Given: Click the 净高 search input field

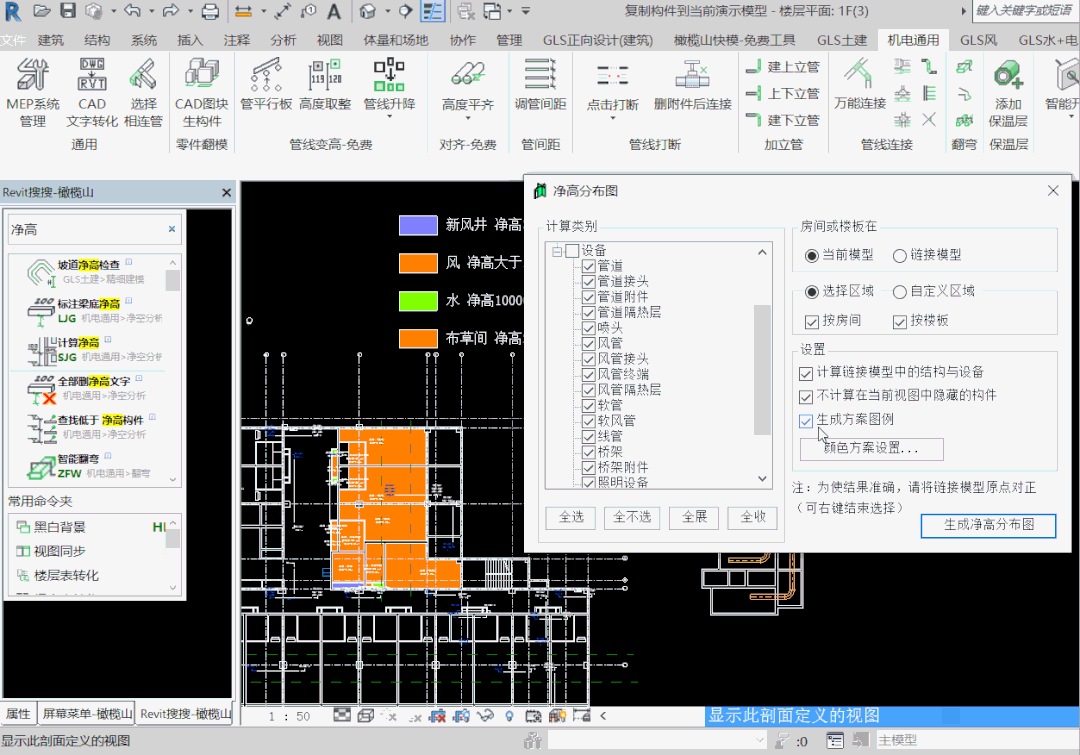Looking at the screenshot, I should pos(86,229).
